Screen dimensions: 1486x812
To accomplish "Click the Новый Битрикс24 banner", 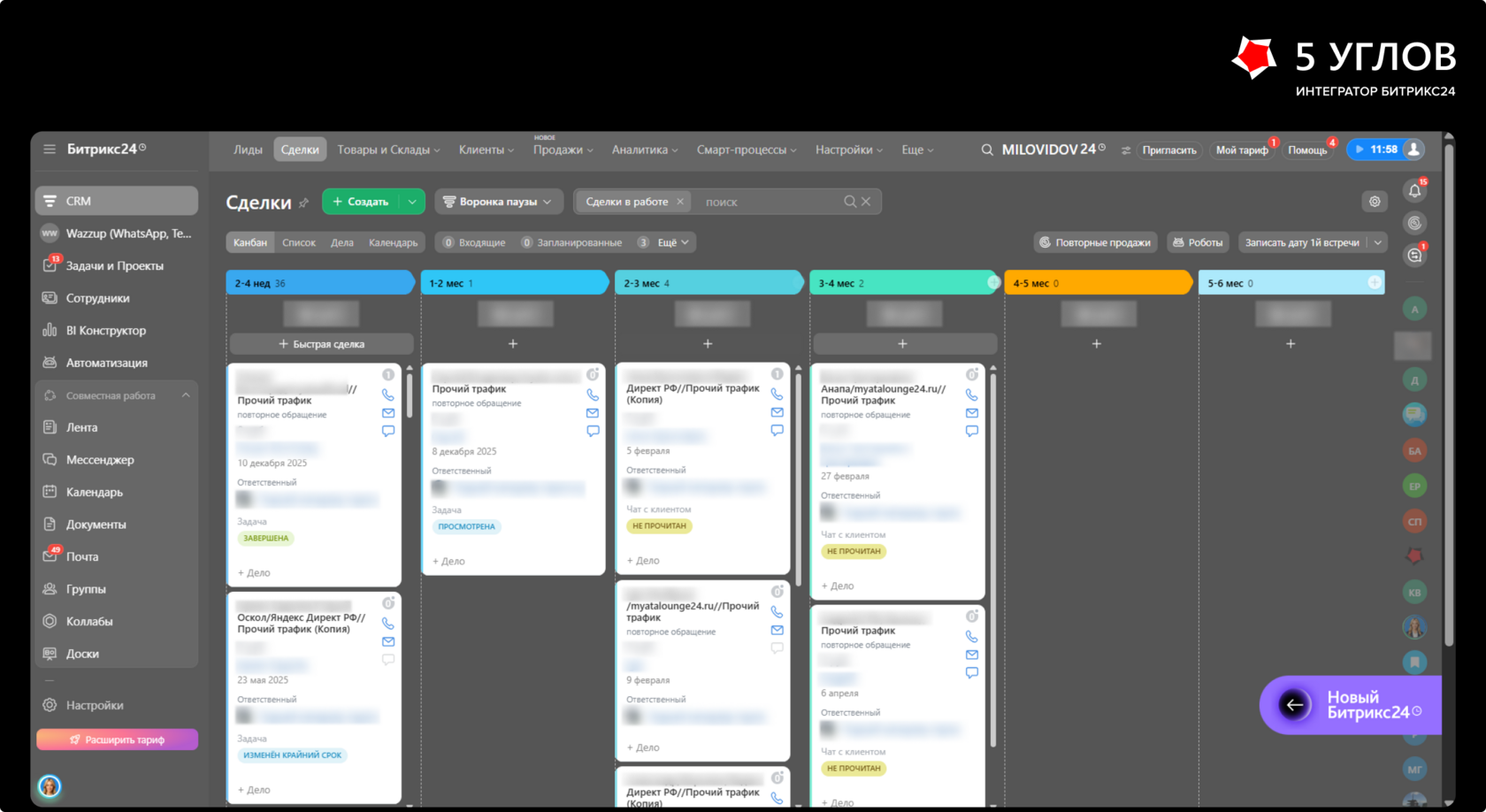I will pos(1351,705).
